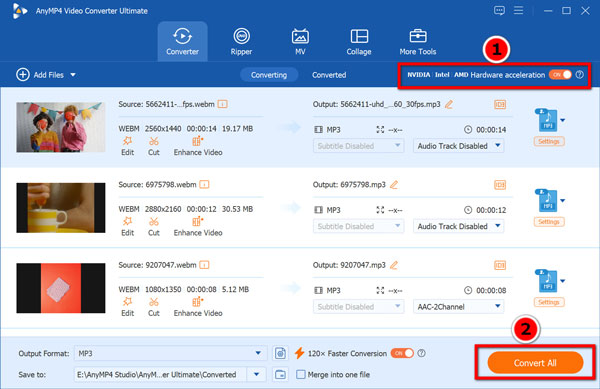
Task: Open output format profile settings icon
Action: [x=280, y=353]
